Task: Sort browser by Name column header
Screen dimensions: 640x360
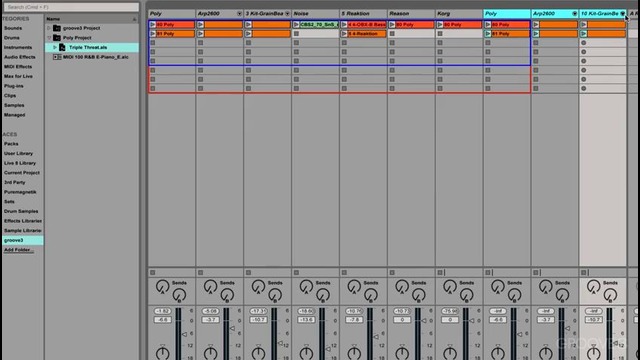Action: click(91, 19)
